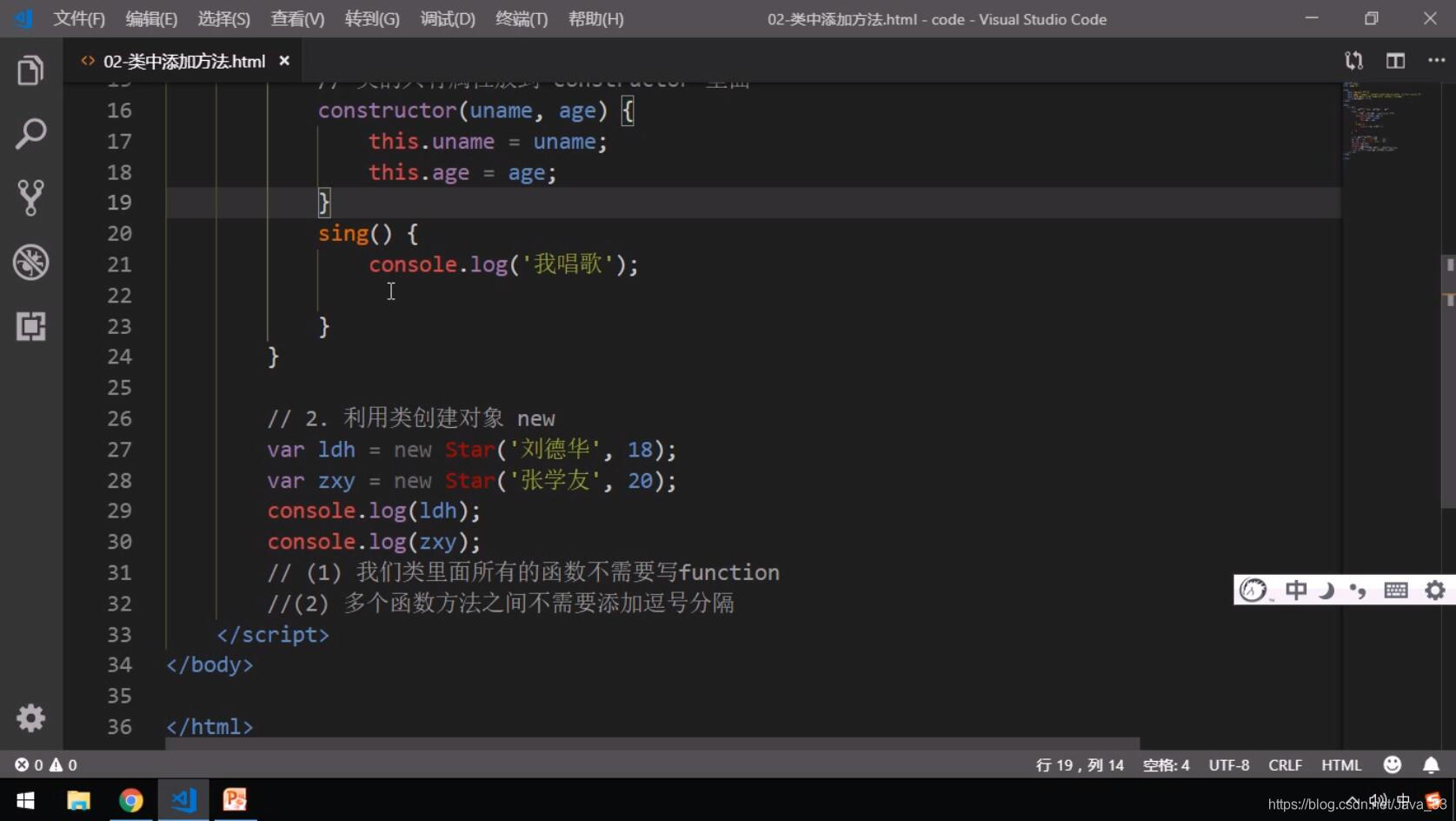
Task: Open the soft keyboard icon
Action: [1396, 590]
